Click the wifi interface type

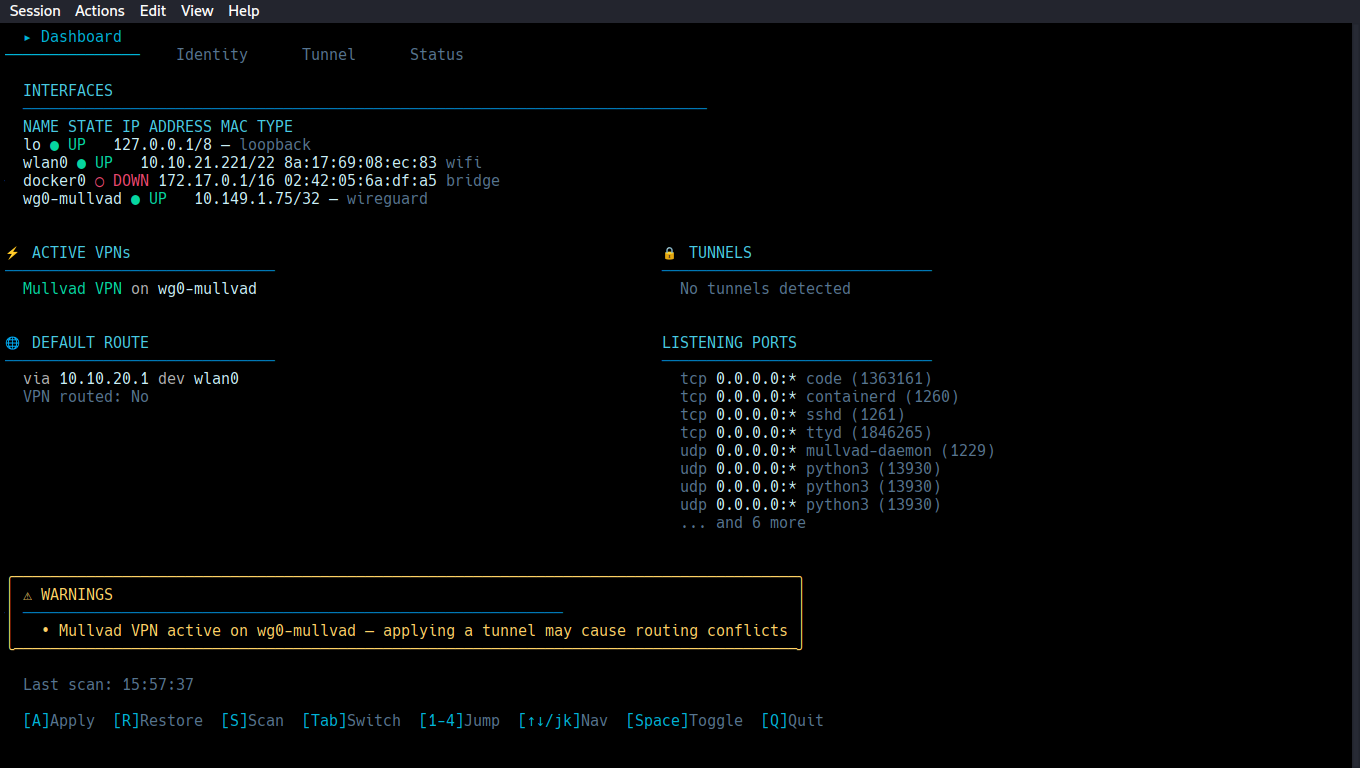464,163
